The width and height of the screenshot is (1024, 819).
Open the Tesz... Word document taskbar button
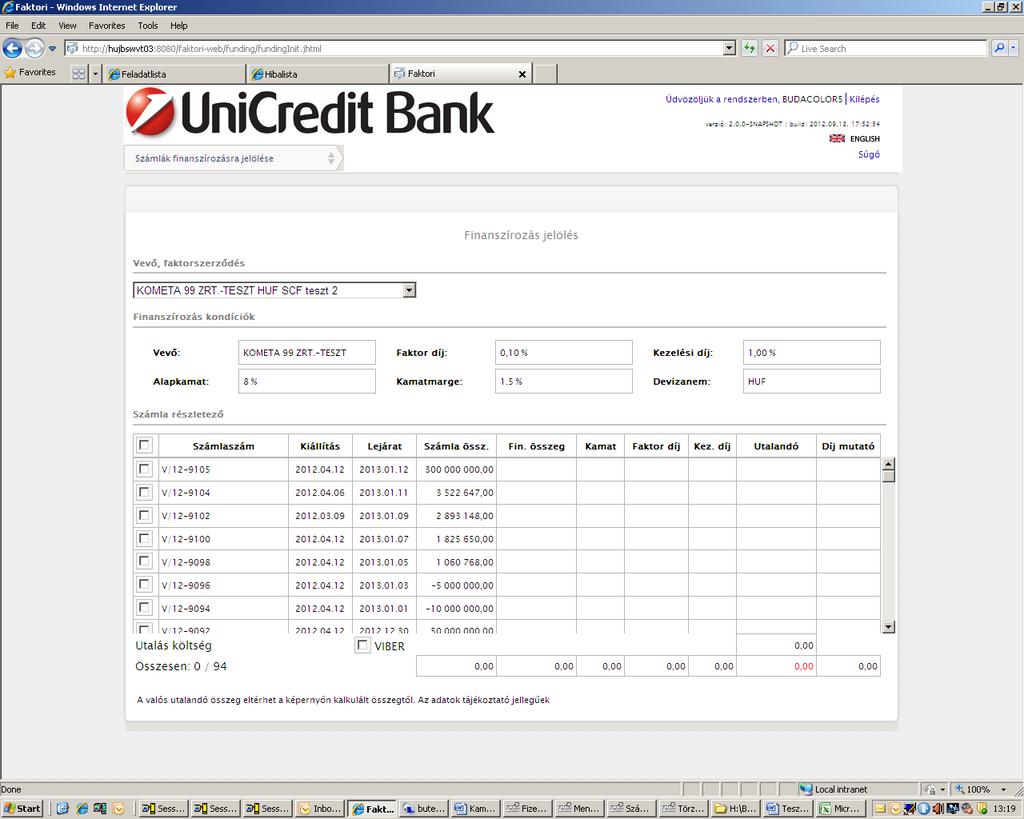tap(788, 809)
